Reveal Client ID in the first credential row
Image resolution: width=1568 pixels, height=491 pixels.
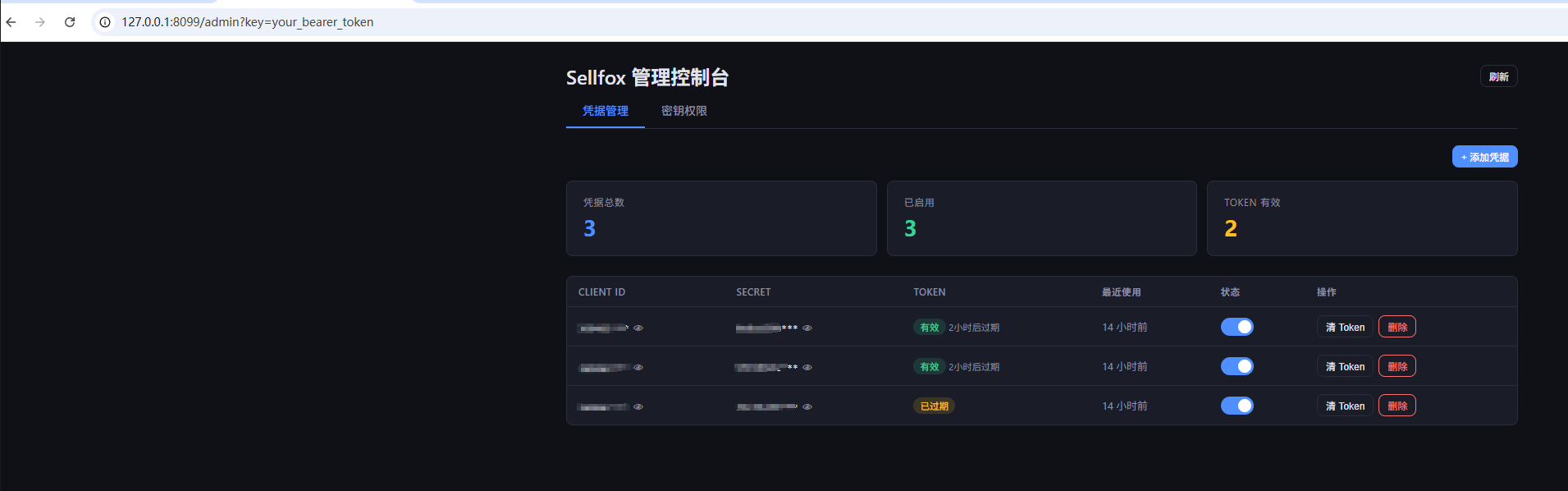point(638,328)
